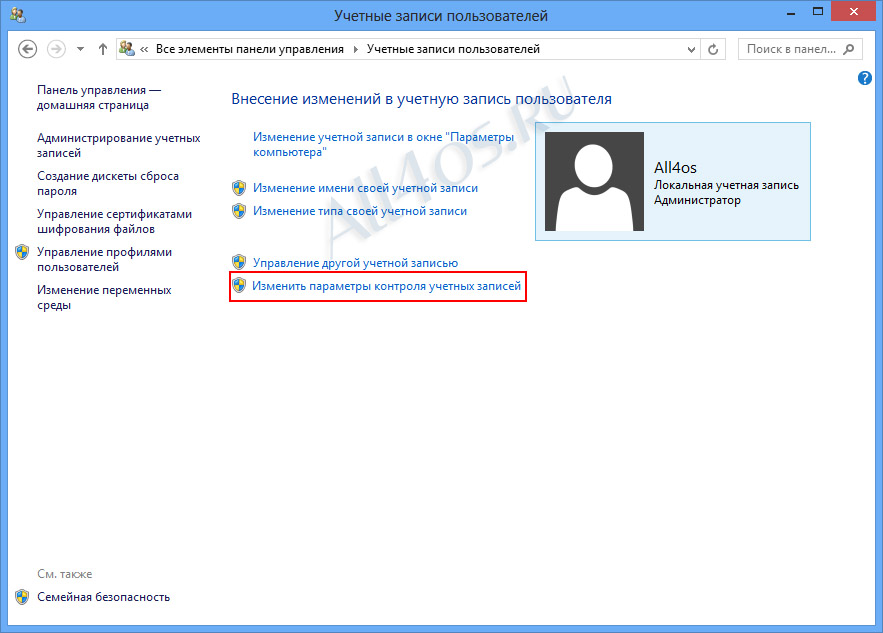
Task: Click shield icon beside 'Семейная безопасность'
Action: coord(22,597)
